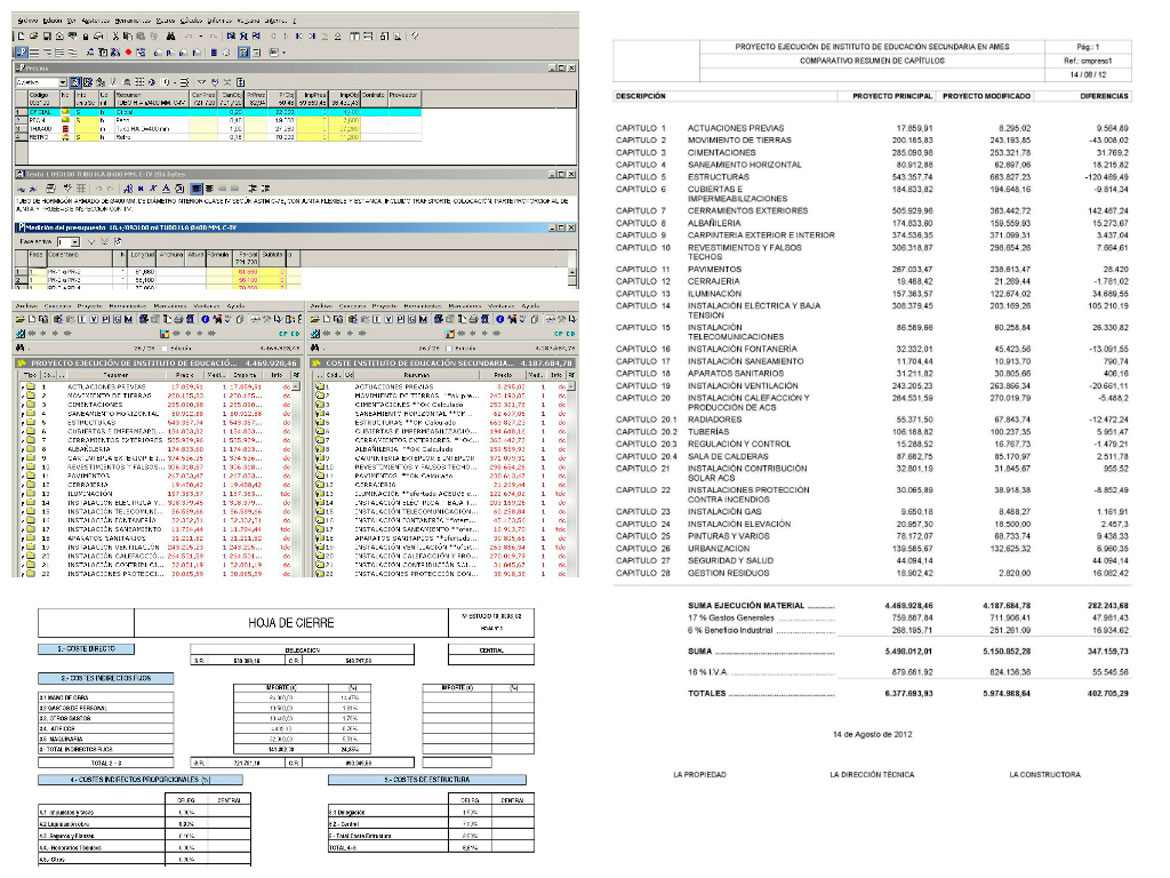Click the red record dot toolbar icon
Image resolution: width=1170 pixels, height=878 pixels.
coord(128,52)
